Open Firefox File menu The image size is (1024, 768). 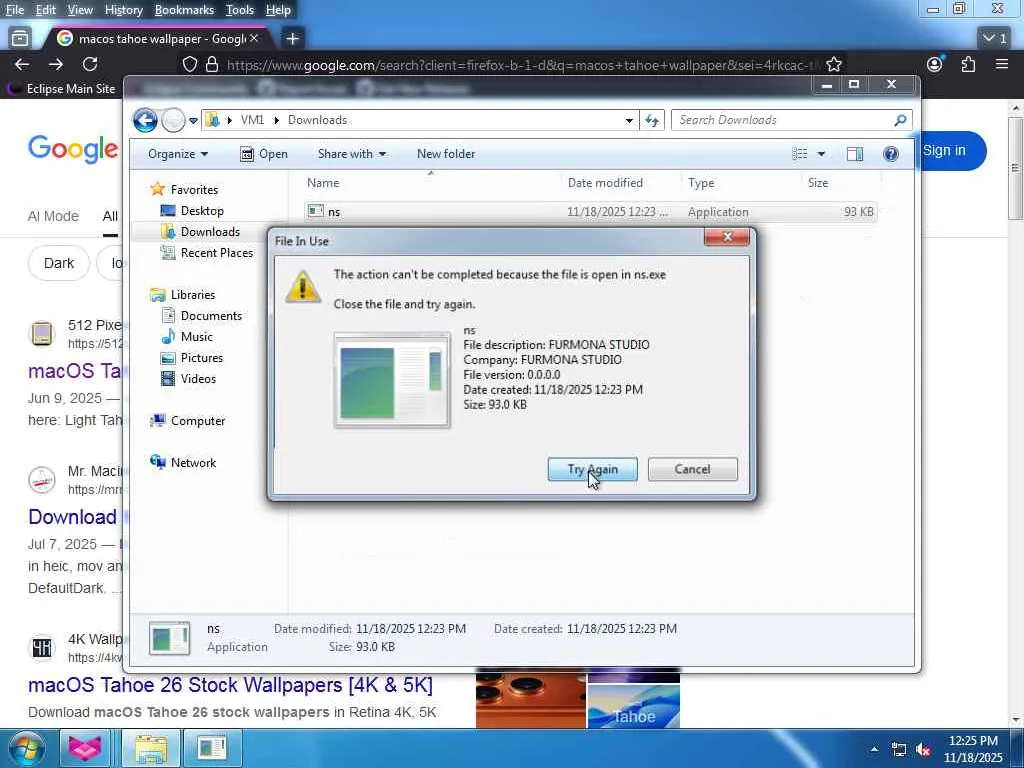point(14,10)
